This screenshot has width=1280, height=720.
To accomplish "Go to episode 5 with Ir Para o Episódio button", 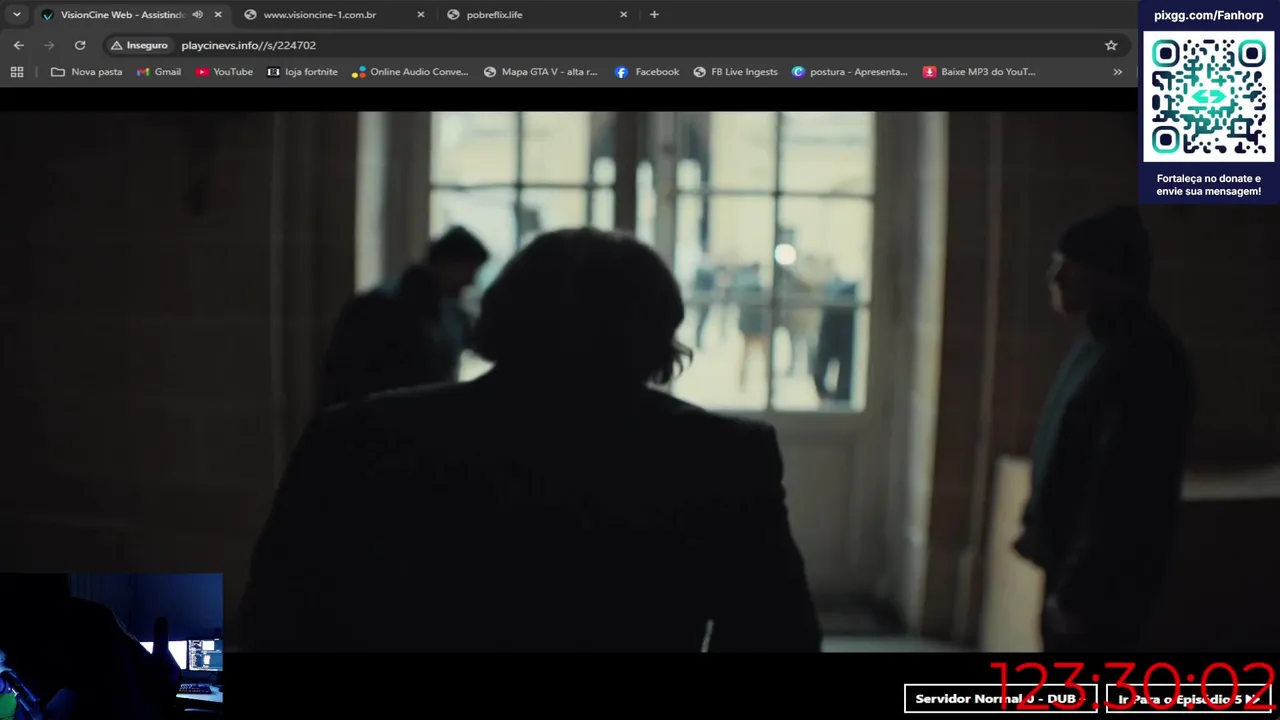I will (x=1188, y=699).
